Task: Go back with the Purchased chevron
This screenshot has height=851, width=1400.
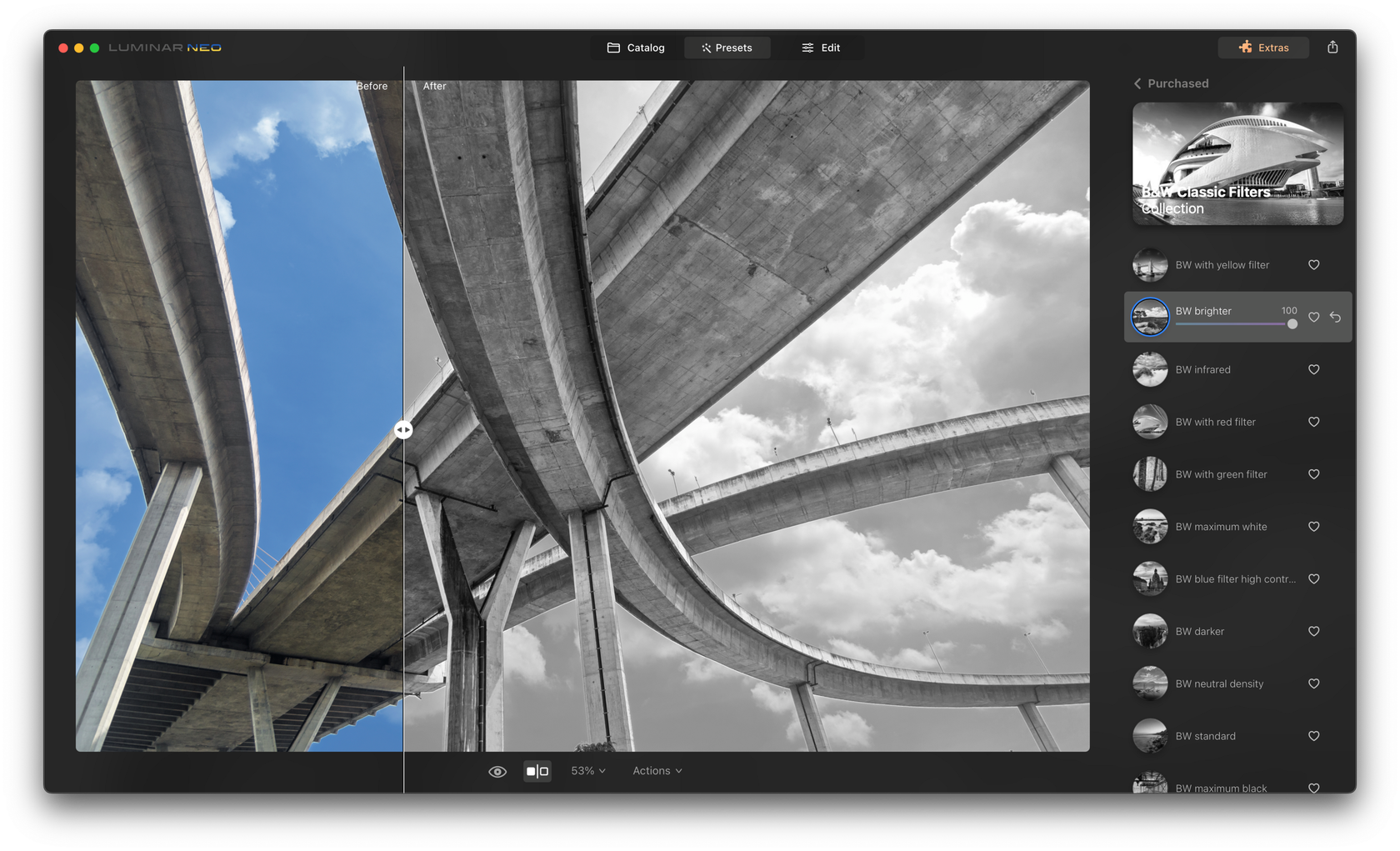Action: (x=1137, y=83)
